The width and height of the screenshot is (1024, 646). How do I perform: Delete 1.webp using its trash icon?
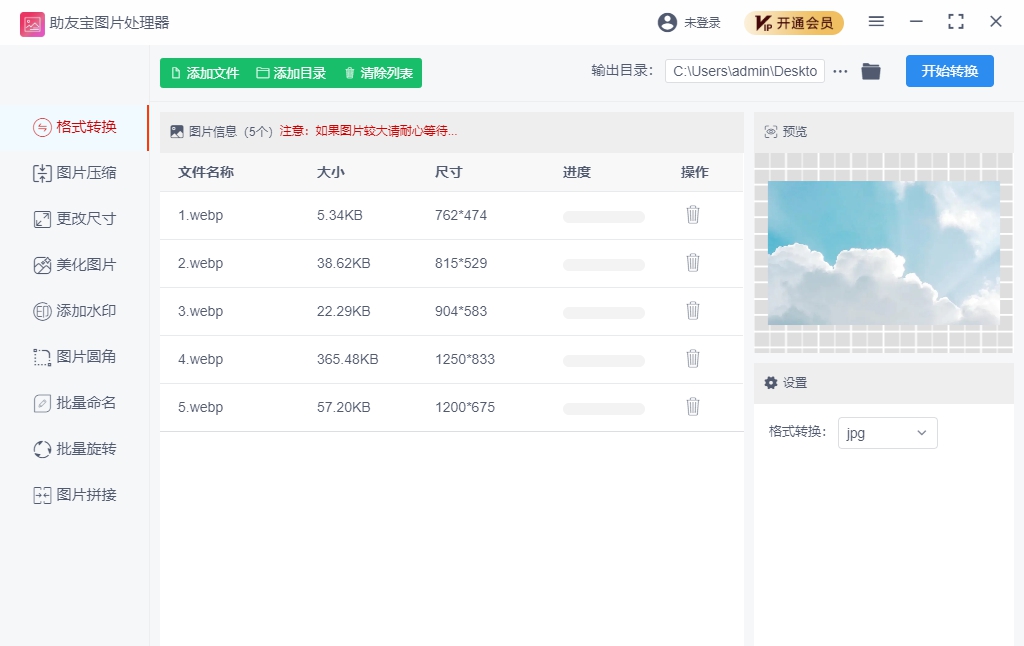click(692, 215)
